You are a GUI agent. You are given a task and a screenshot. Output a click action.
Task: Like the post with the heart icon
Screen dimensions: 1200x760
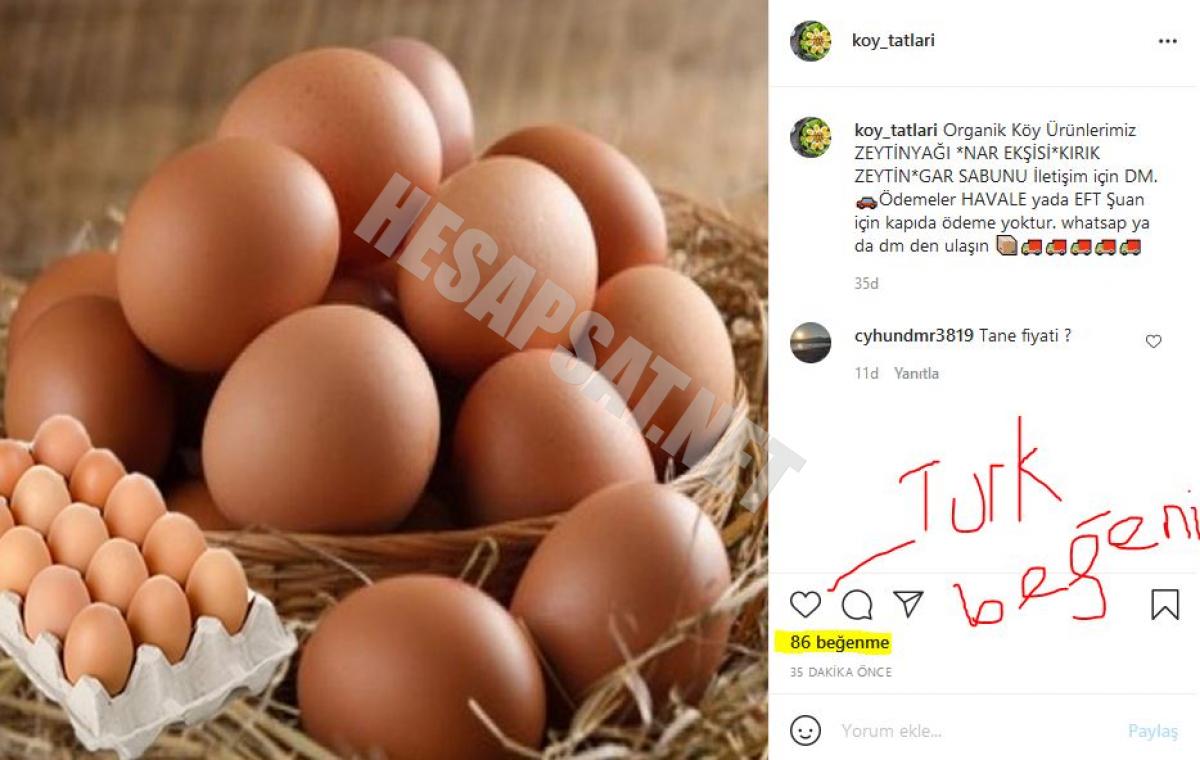click(x=805, y=604)
